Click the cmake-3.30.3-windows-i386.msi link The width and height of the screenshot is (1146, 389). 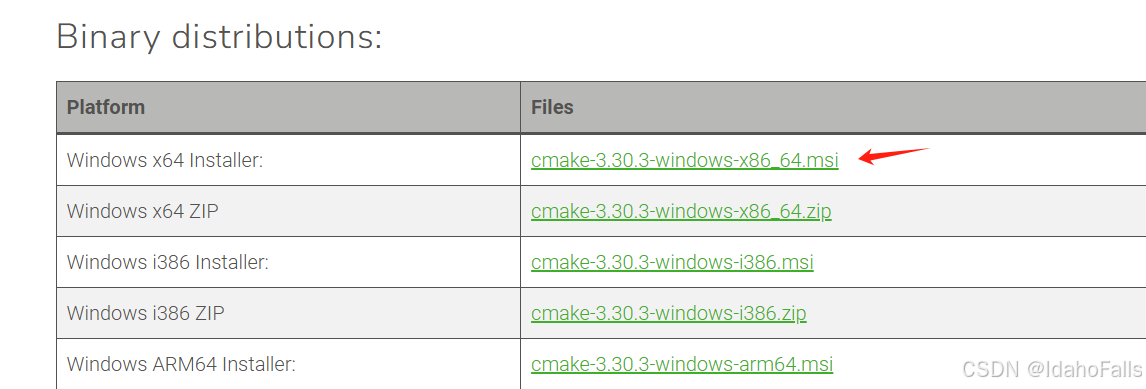click(672, 262)
